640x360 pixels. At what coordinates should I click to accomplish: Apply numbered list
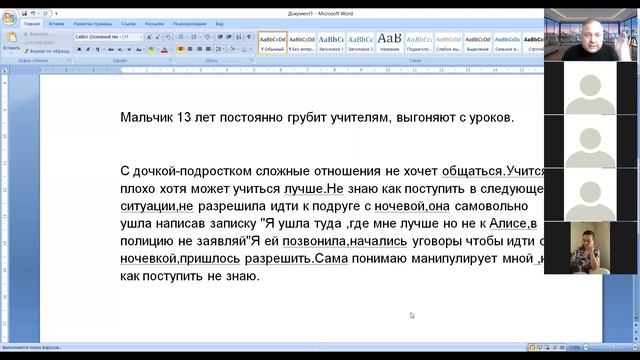click(194, 37)
